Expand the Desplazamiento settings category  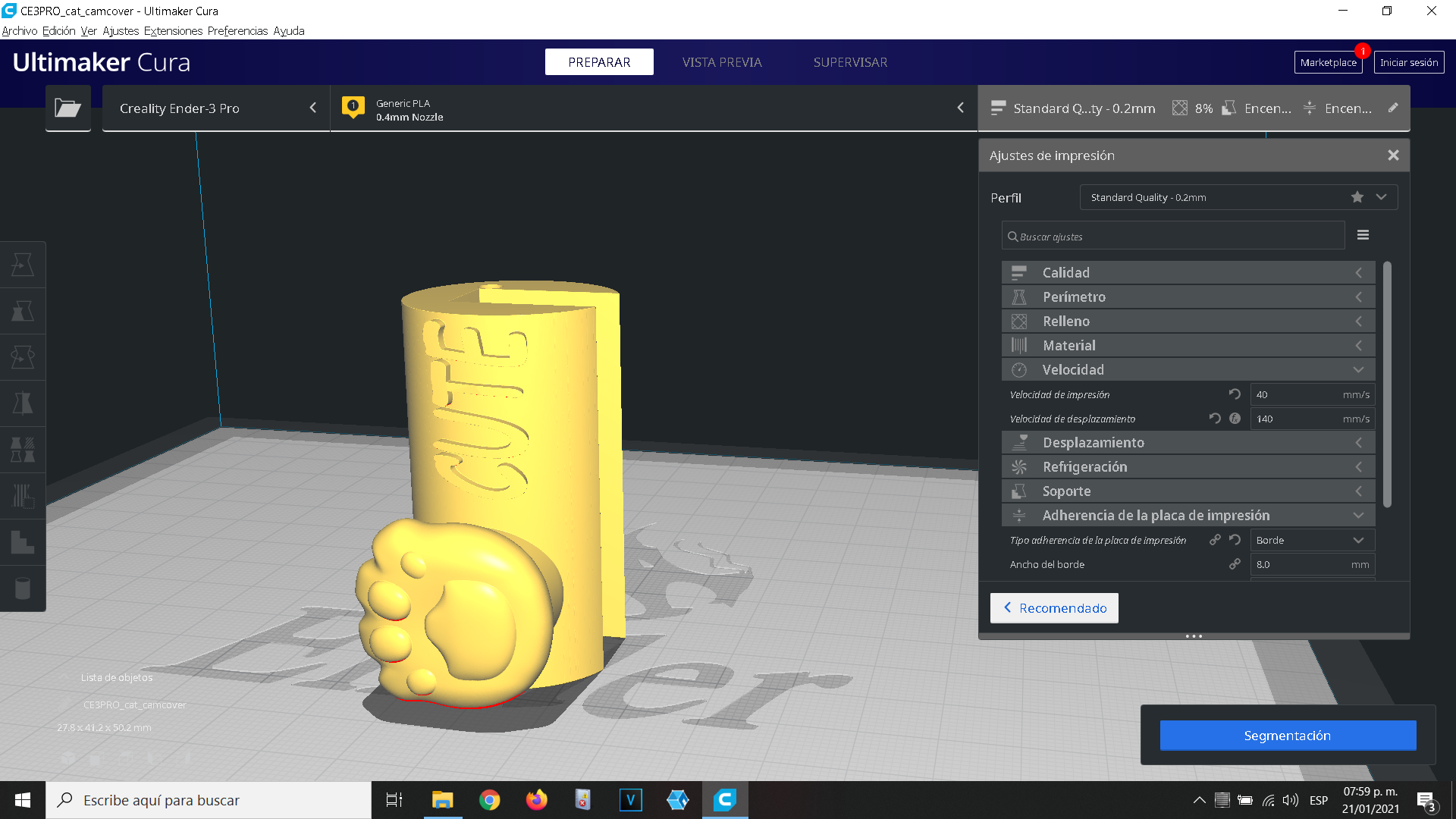1188,442
